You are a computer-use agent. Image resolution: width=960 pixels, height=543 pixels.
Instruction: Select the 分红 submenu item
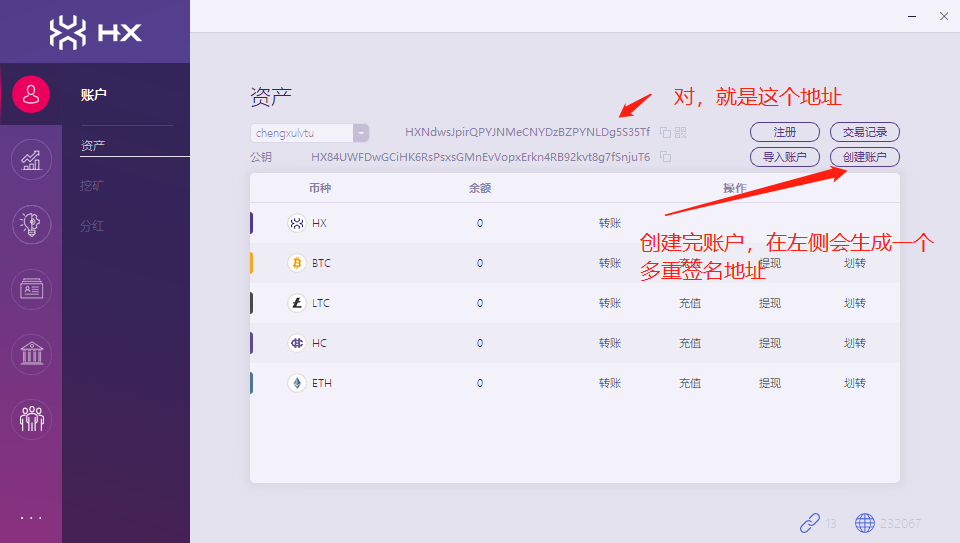(x=92, y=226)
